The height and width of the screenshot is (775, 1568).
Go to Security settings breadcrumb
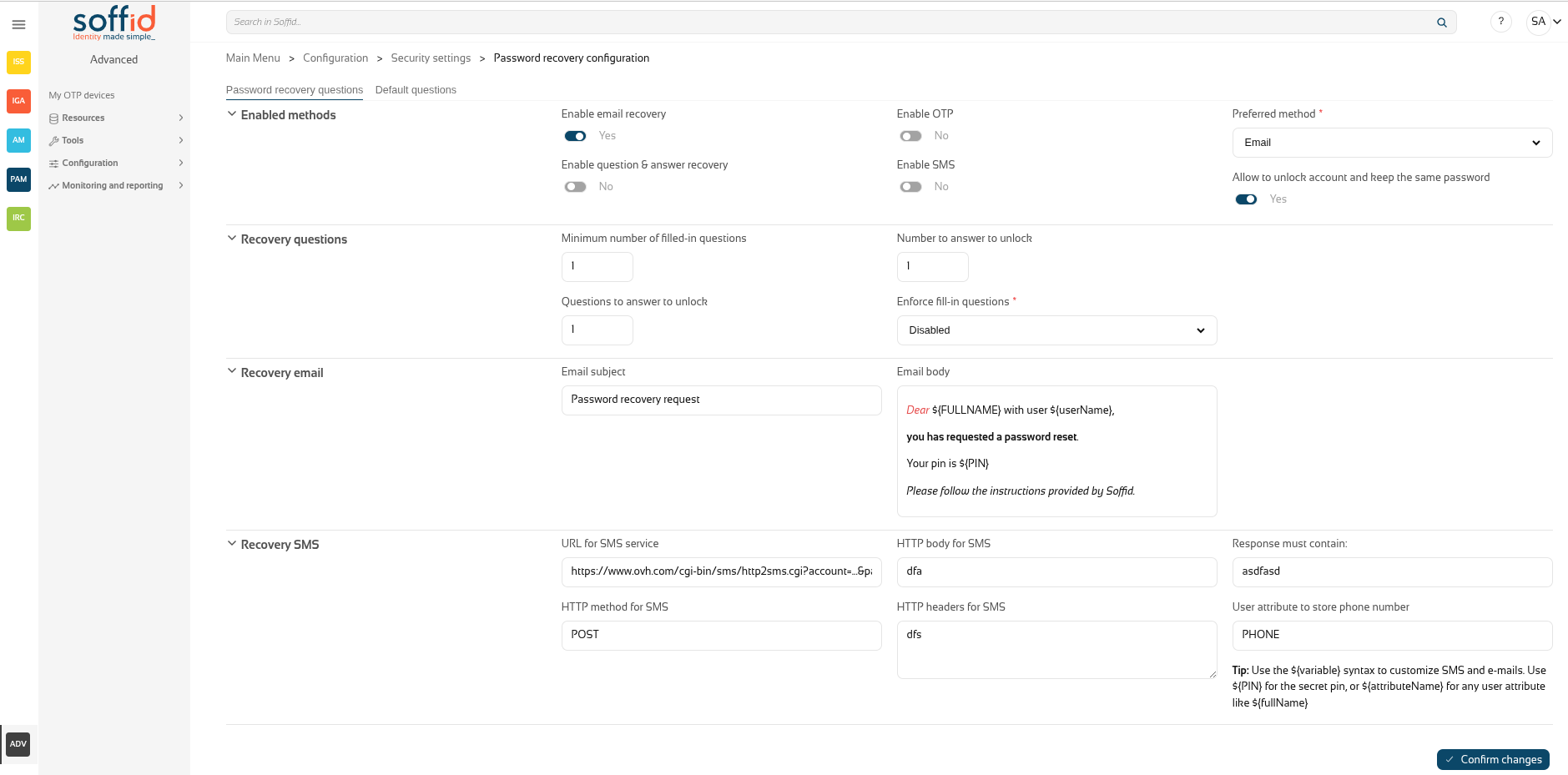pyautogui.click(x=431, y=58)
